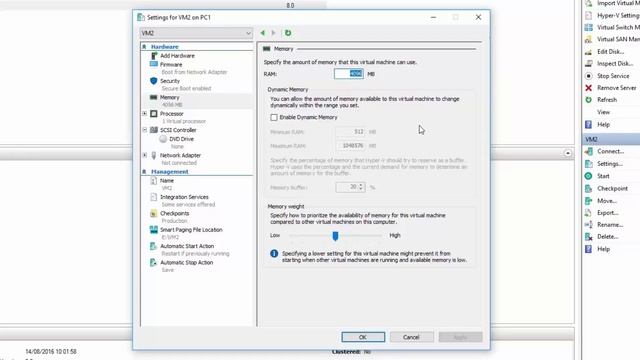Click the 'Not connected' text under Network Adapter

click(179, 163)
